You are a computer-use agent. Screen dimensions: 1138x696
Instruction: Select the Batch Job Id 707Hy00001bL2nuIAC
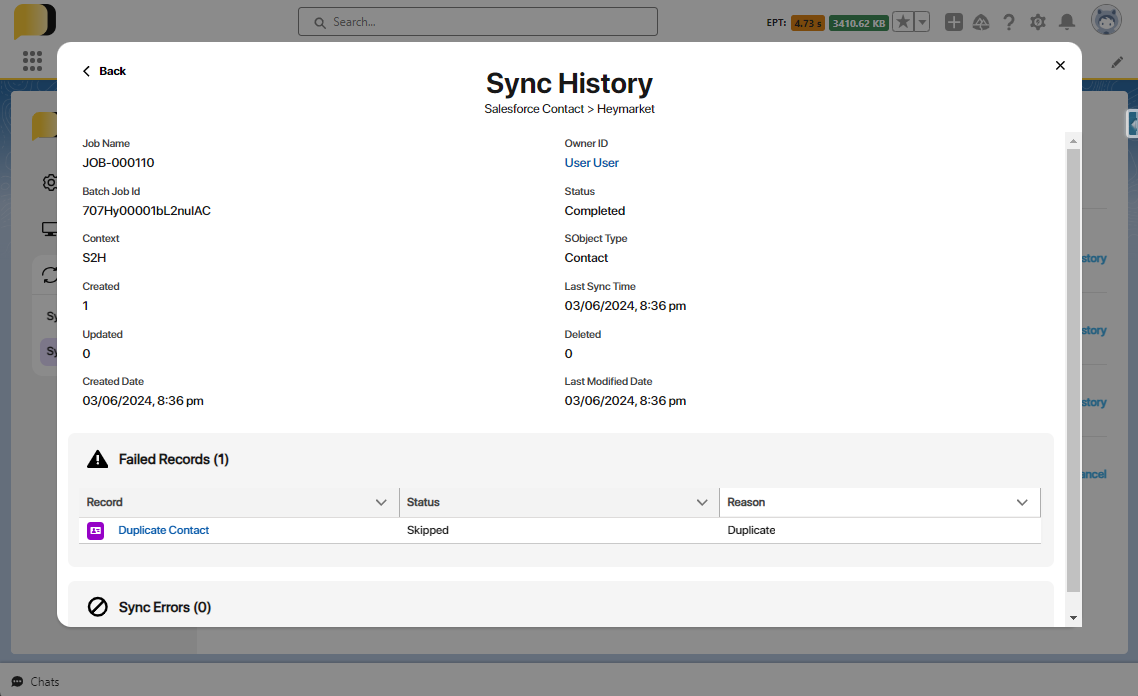pos(147,211)
